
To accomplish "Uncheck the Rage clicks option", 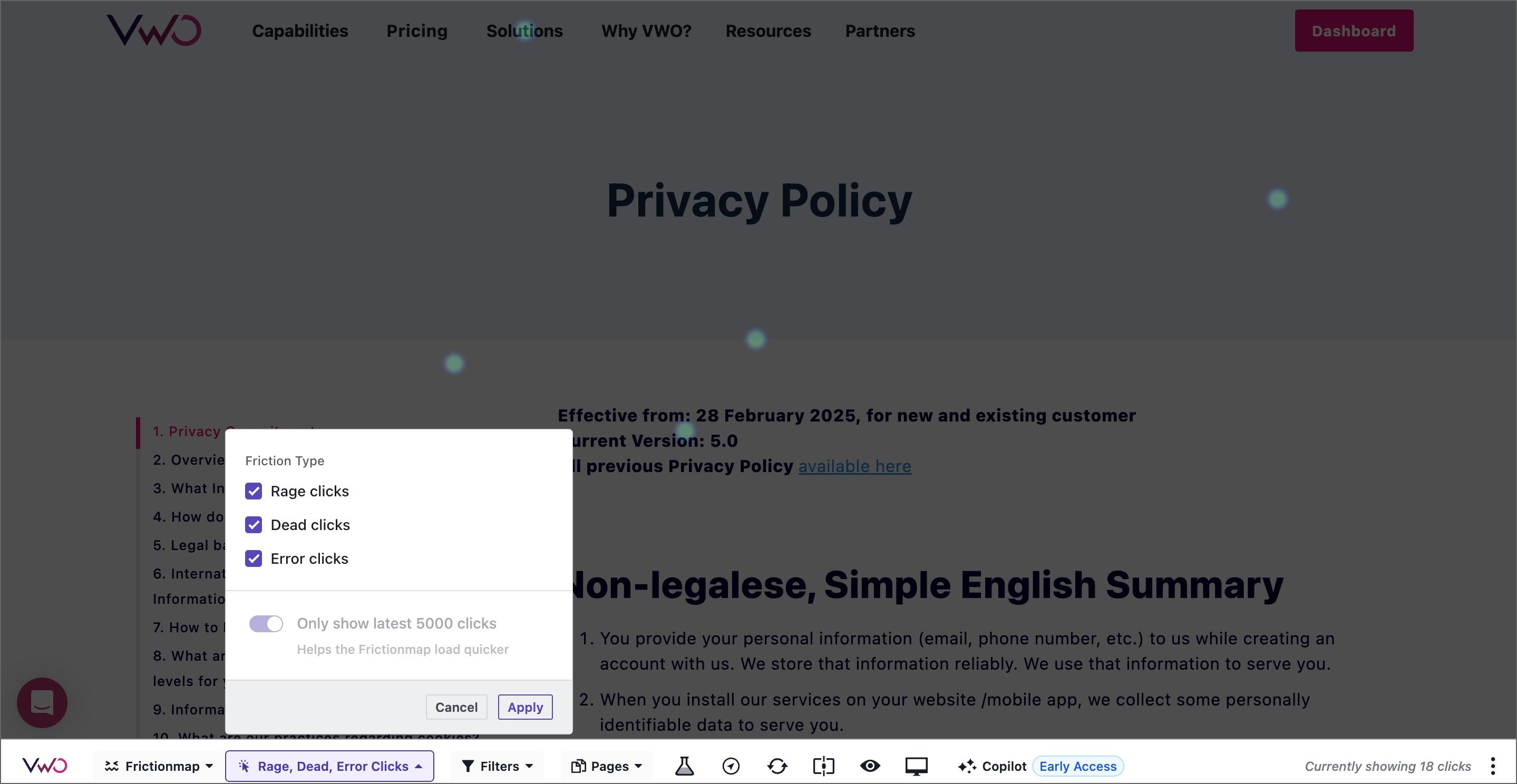I will point(254,491).
